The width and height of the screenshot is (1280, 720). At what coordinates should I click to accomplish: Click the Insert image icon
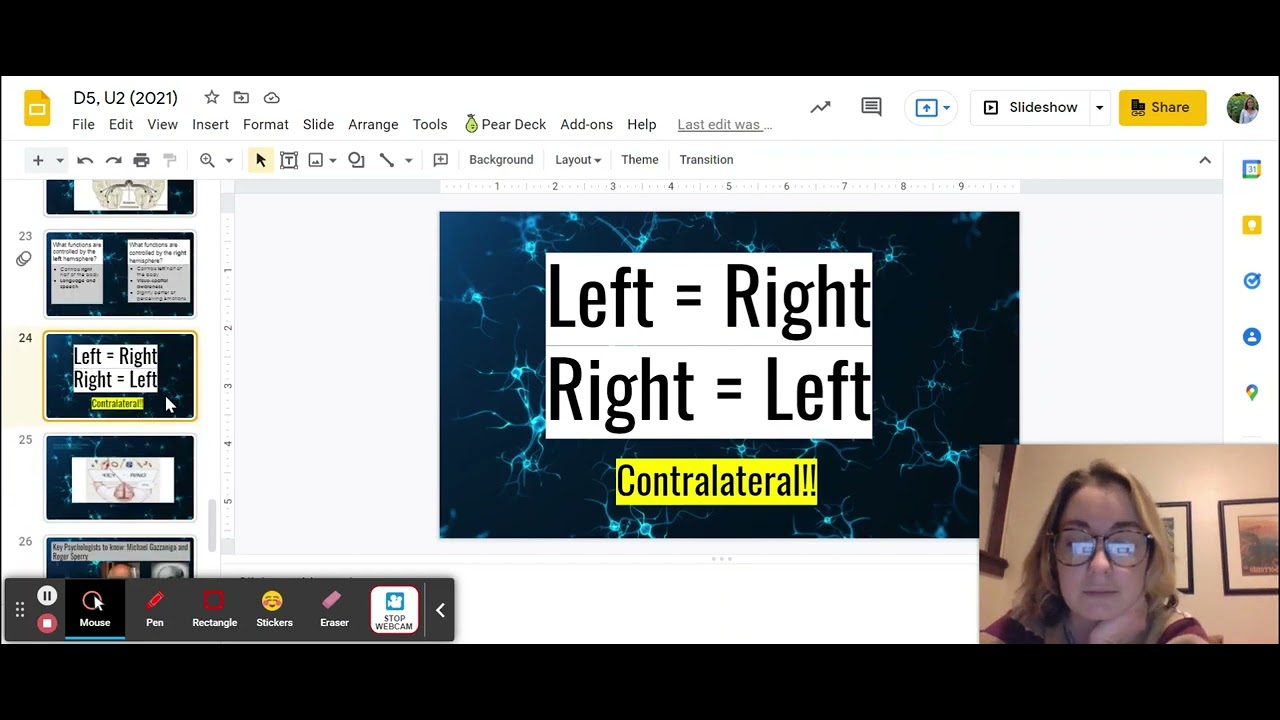(x=316, y=160)
